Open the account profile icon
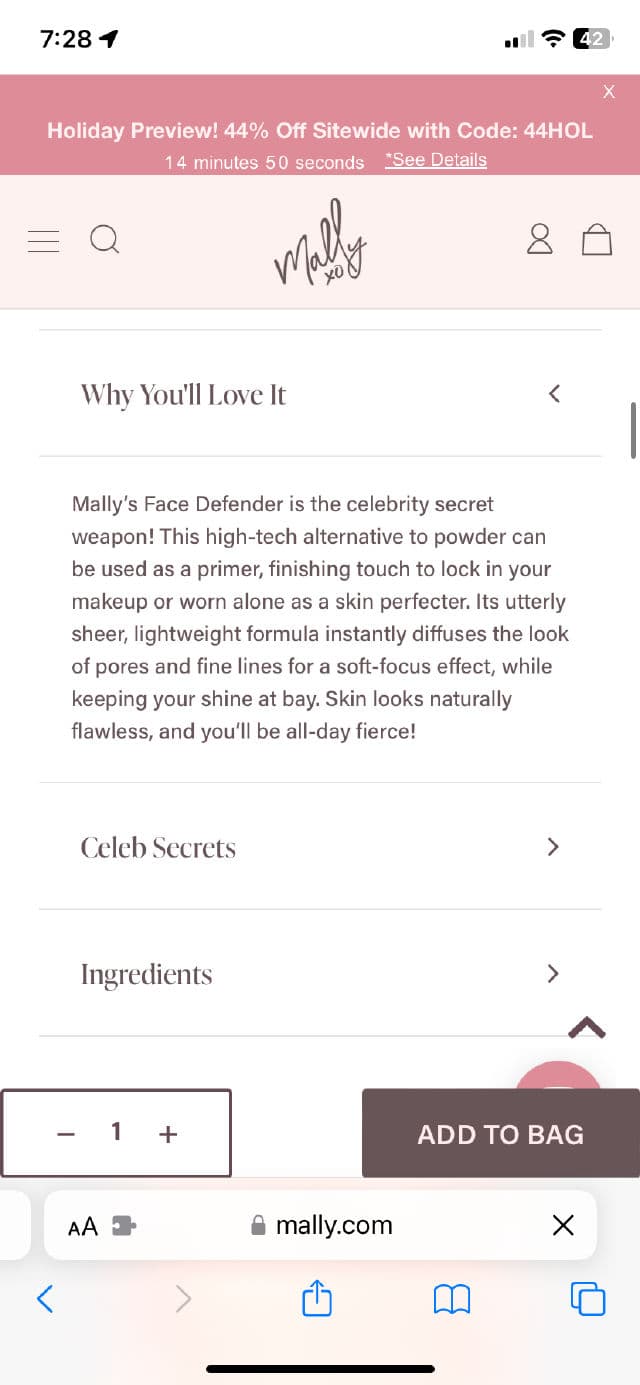This screenshot has width=640, height=1385. 539,240
